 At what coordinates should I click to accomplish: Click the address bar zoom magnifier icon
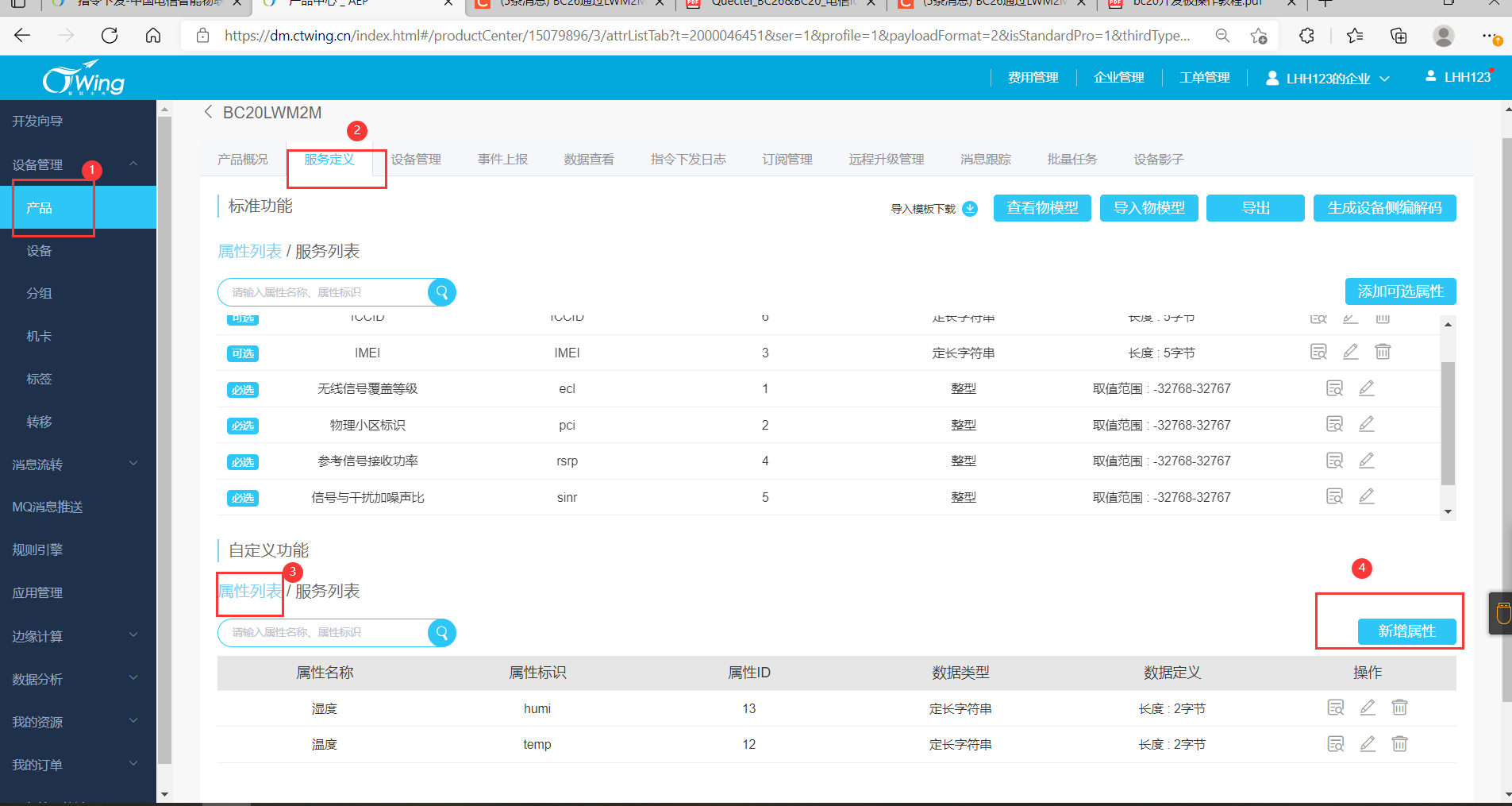tap(1222, 36)
